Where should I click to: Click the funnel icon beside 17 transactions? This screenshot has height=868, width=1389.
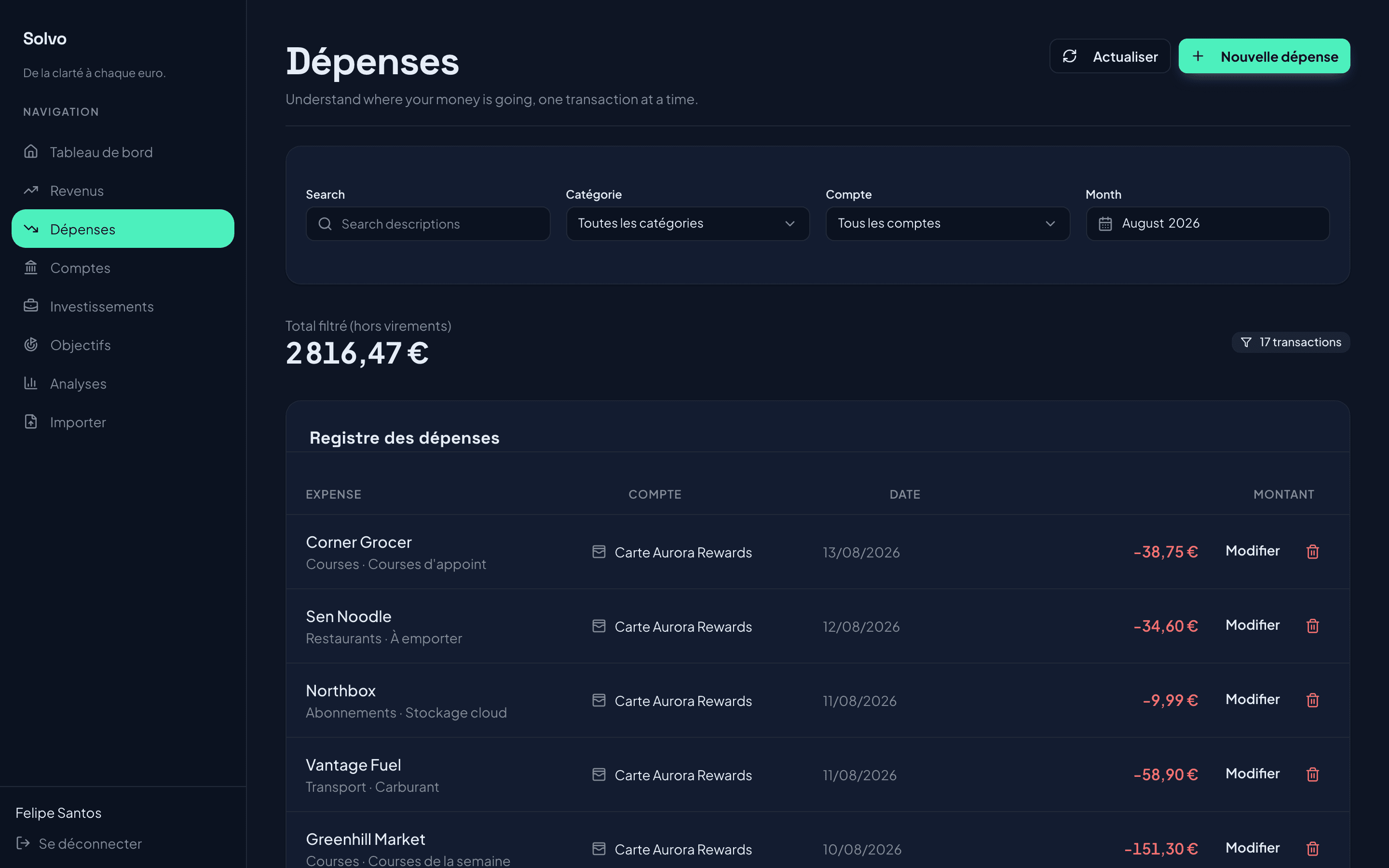(x=1246, y=342)
